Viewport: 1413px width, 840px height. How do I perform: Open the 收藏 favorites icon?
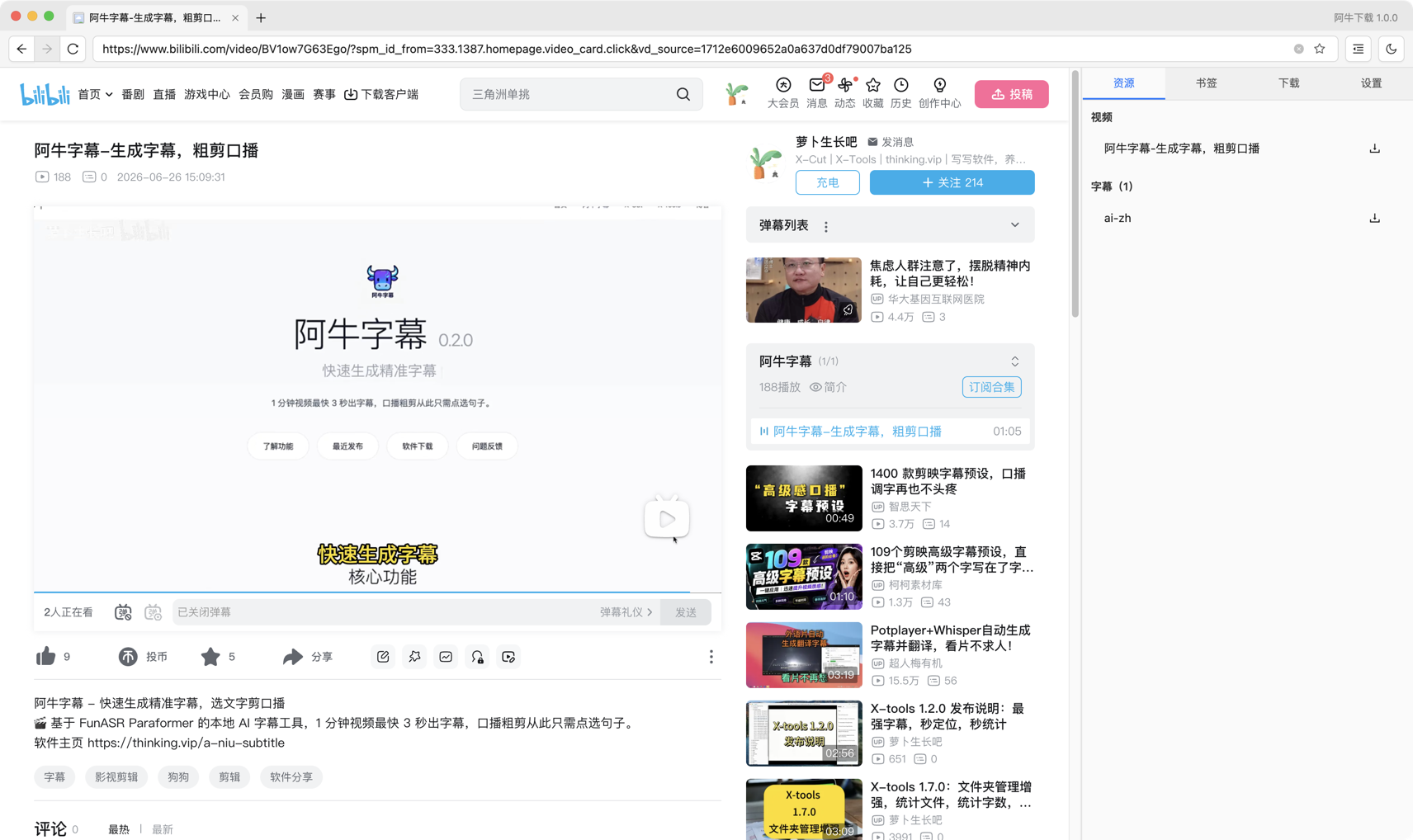tap(873, 92)
